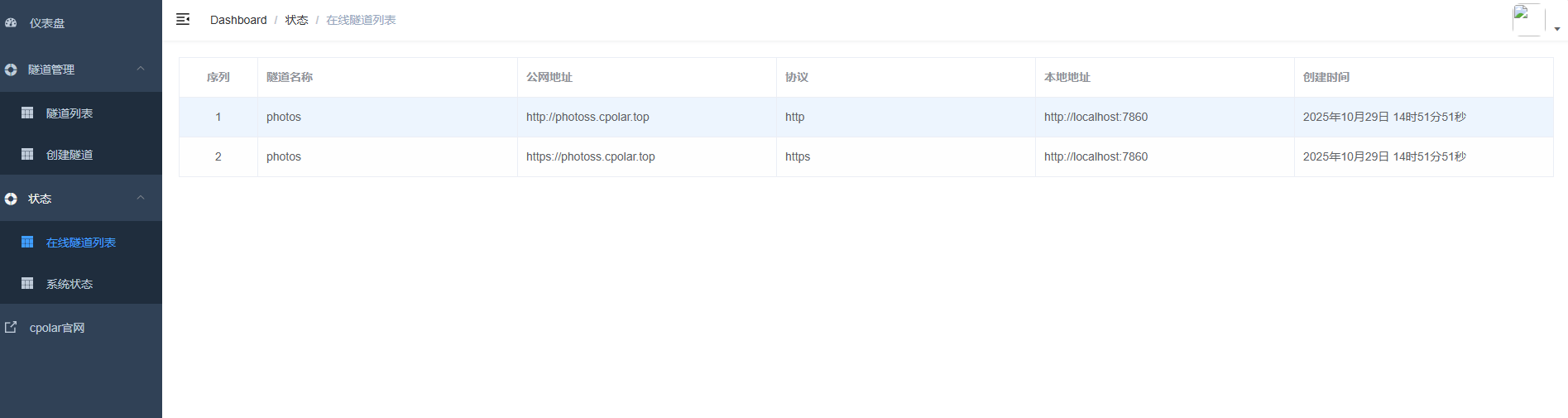Click the Dashboard breadcrumb link
Image resolution: width=1568 pixels, height=418 pixels.
[x=238, y=20]
